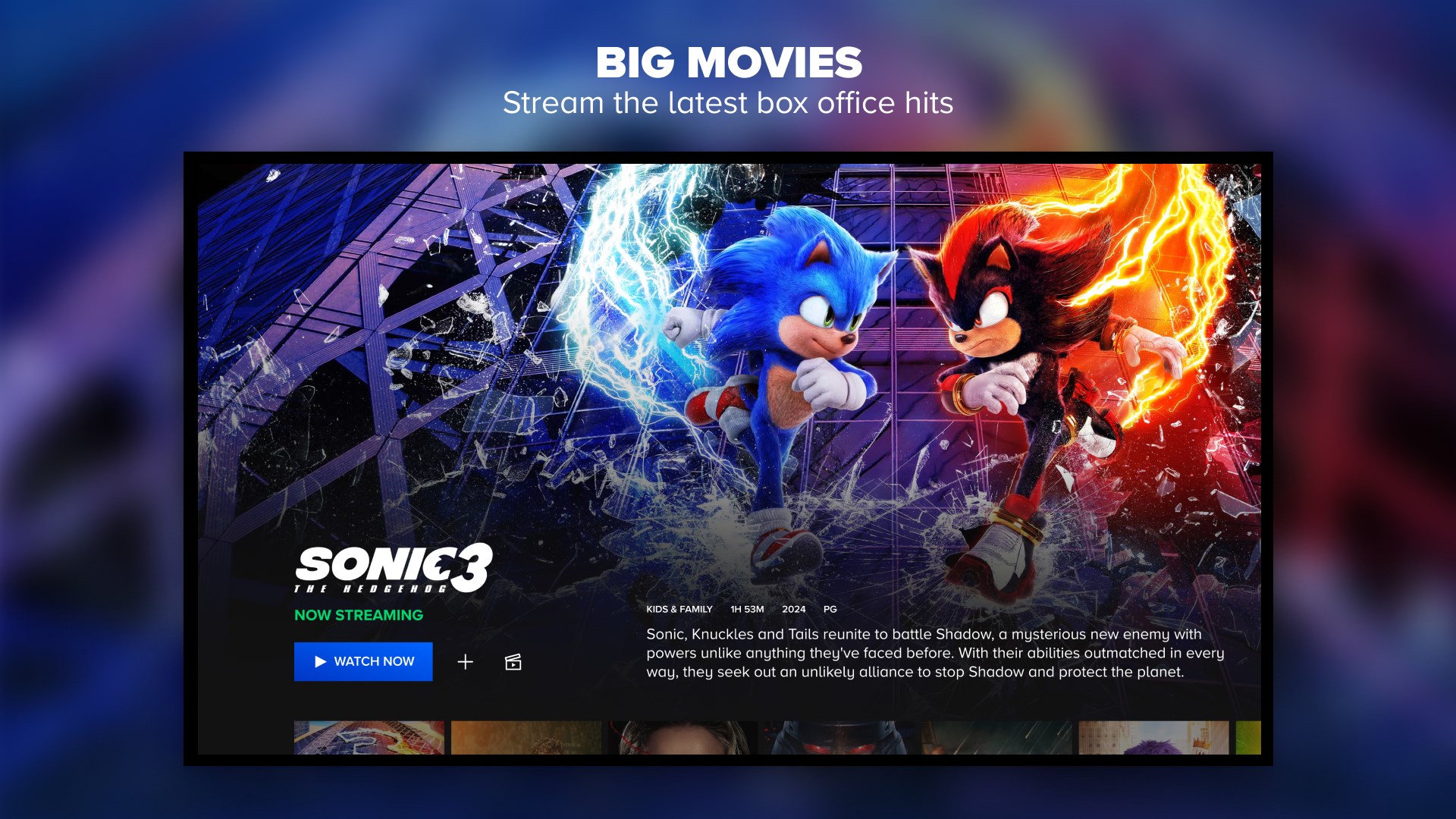Select the Sonic 3 The Hedgehog logo
The height and width of the screenshot is (819, 1456).
[394, 568]
